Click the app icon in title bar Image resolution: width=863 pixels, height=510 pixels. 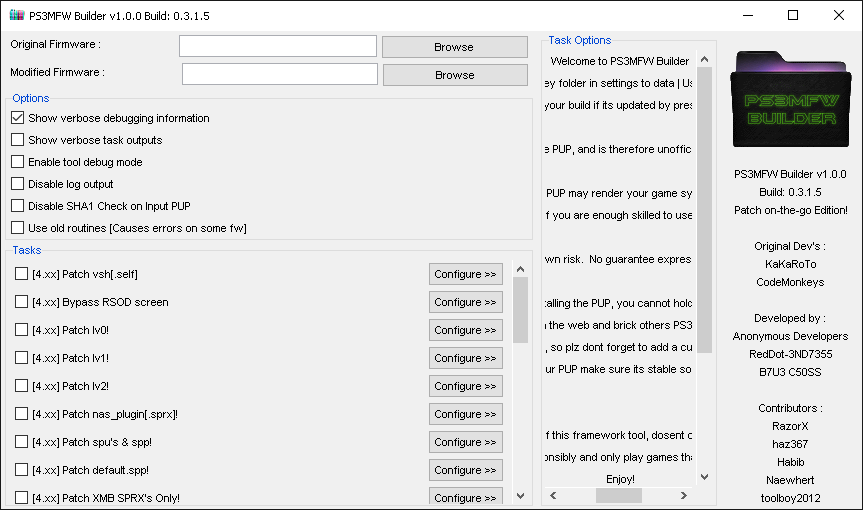pyautogui.click(x=17, y=15)
